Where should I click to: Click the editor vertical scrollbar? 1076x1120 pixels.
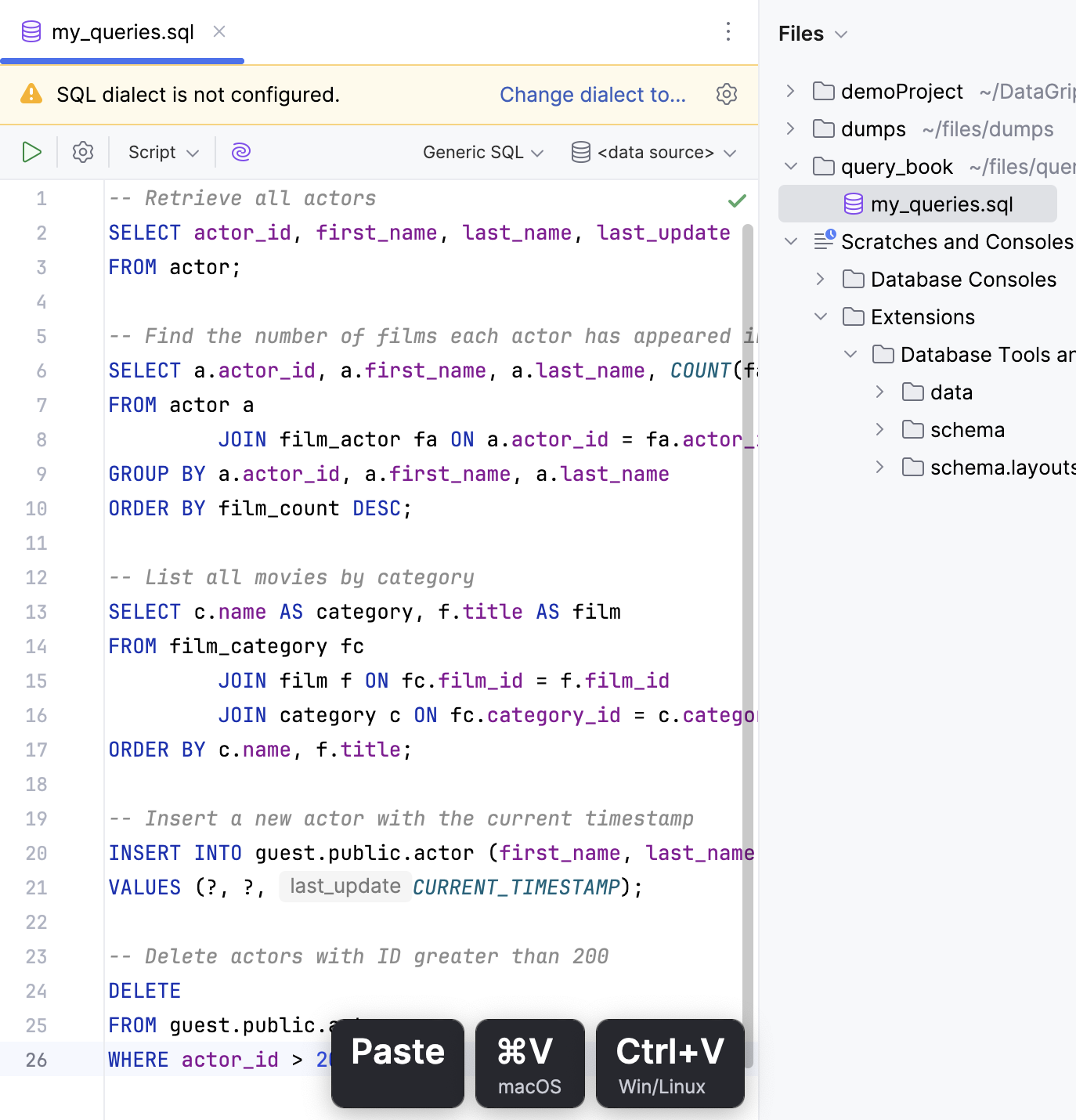point(747,645)
